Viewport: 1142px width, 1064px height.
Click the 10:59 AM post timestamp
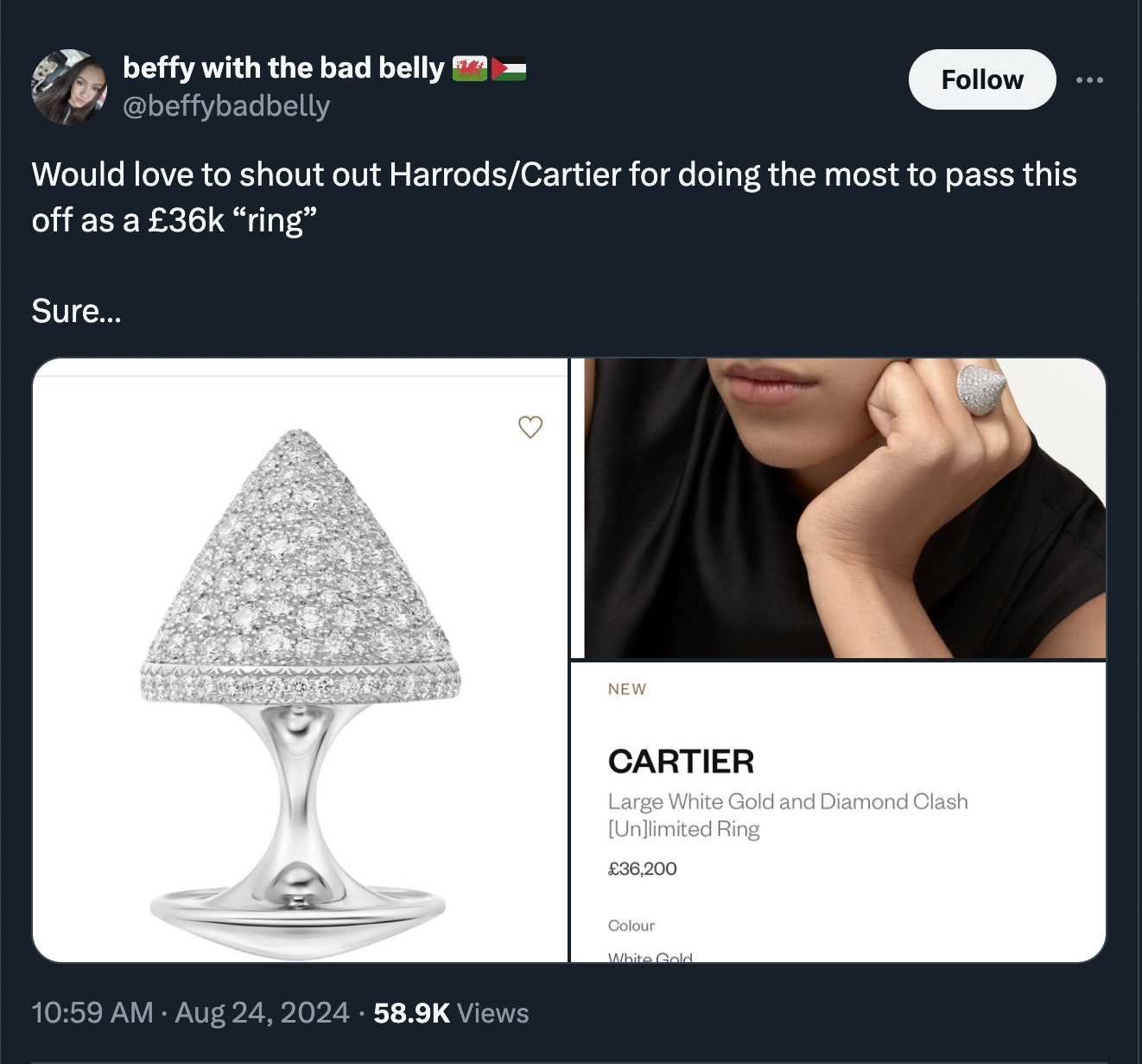92,1012
